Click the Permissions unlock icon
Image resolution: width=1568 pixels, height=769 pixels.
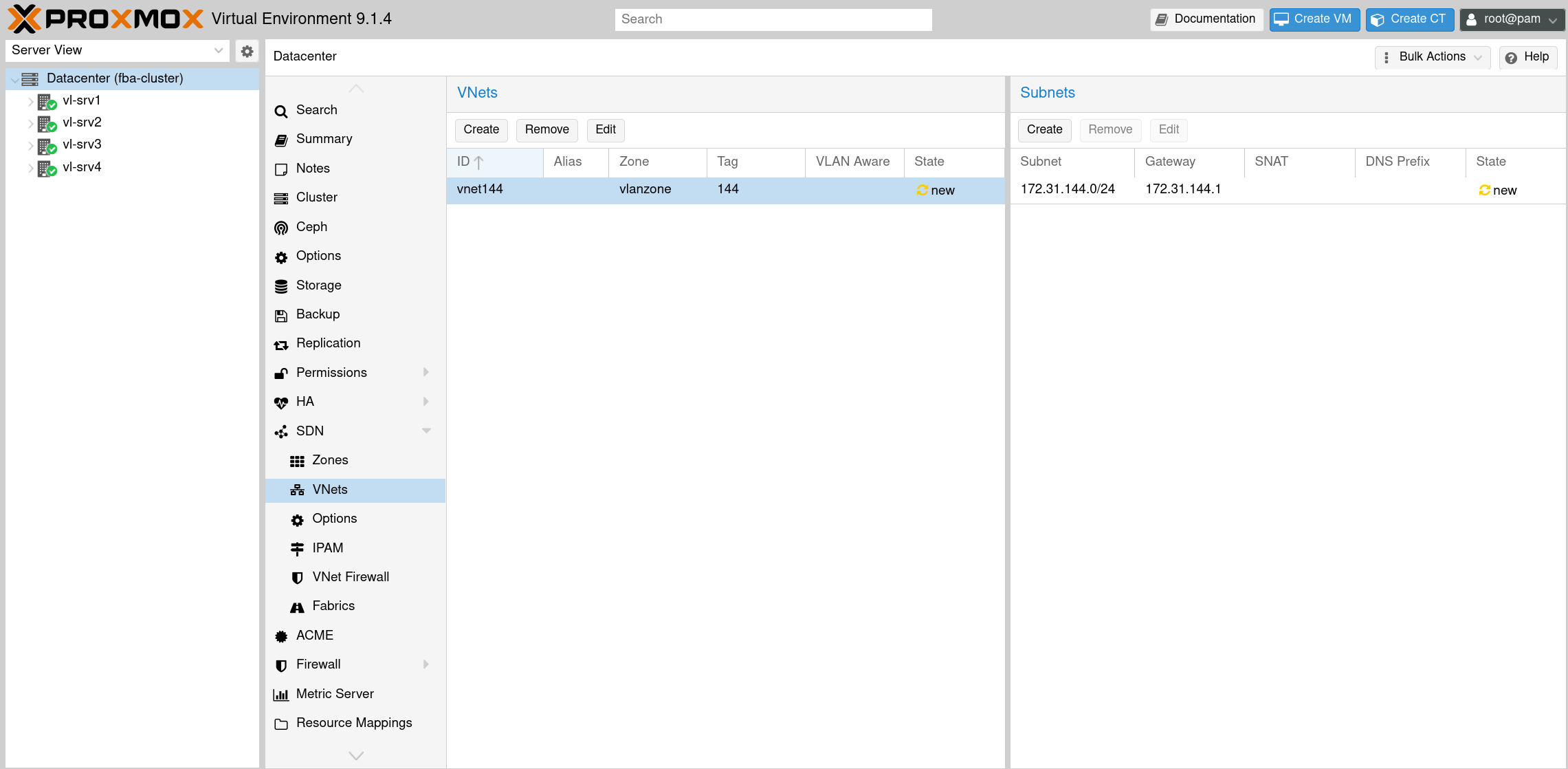[x=281, y=373]
